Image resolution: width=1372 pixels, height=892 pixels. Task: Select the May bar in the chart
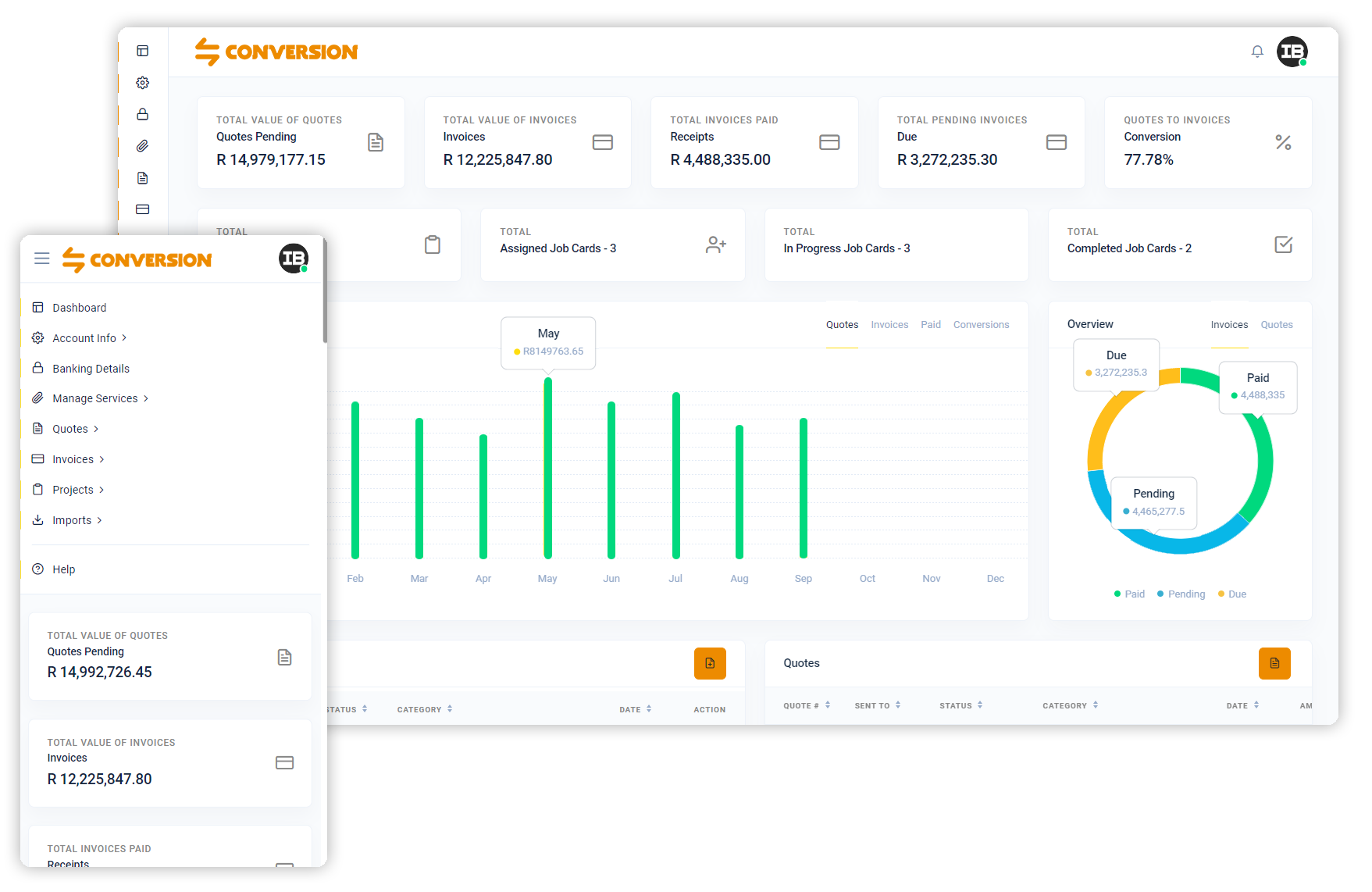click(x=548, y=469)
